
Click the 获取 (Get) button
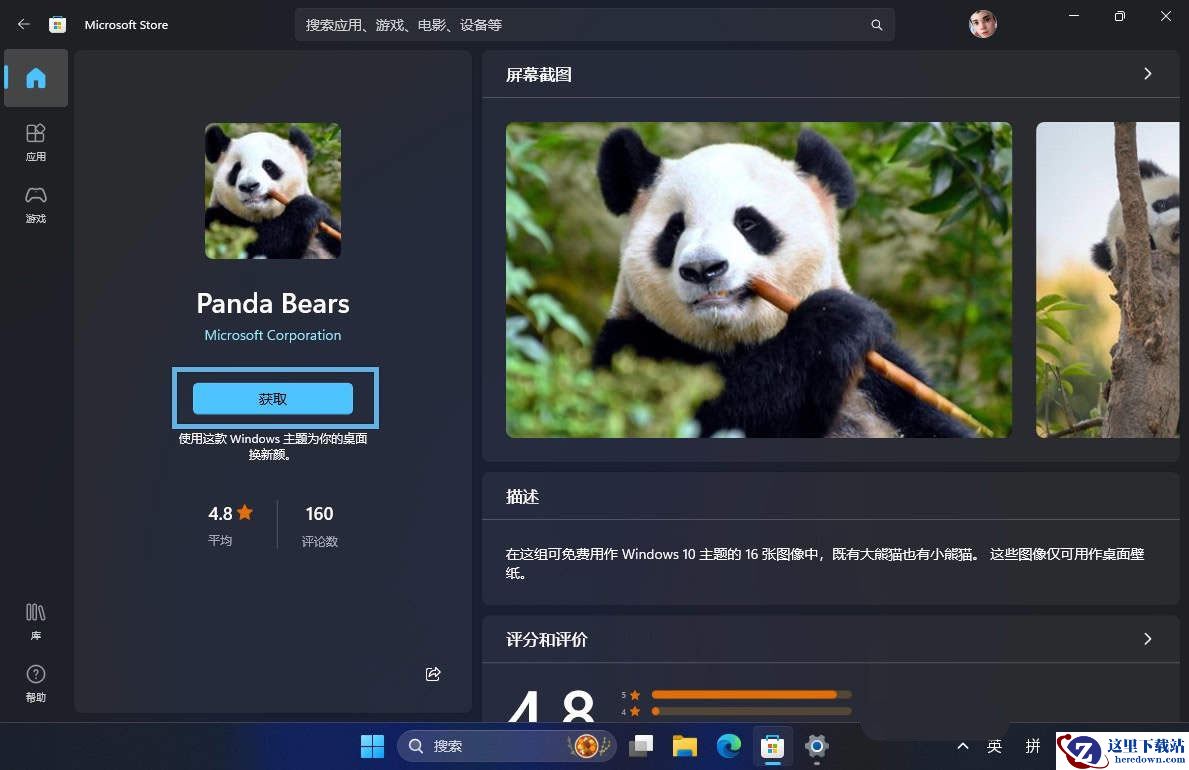(273, 399)
